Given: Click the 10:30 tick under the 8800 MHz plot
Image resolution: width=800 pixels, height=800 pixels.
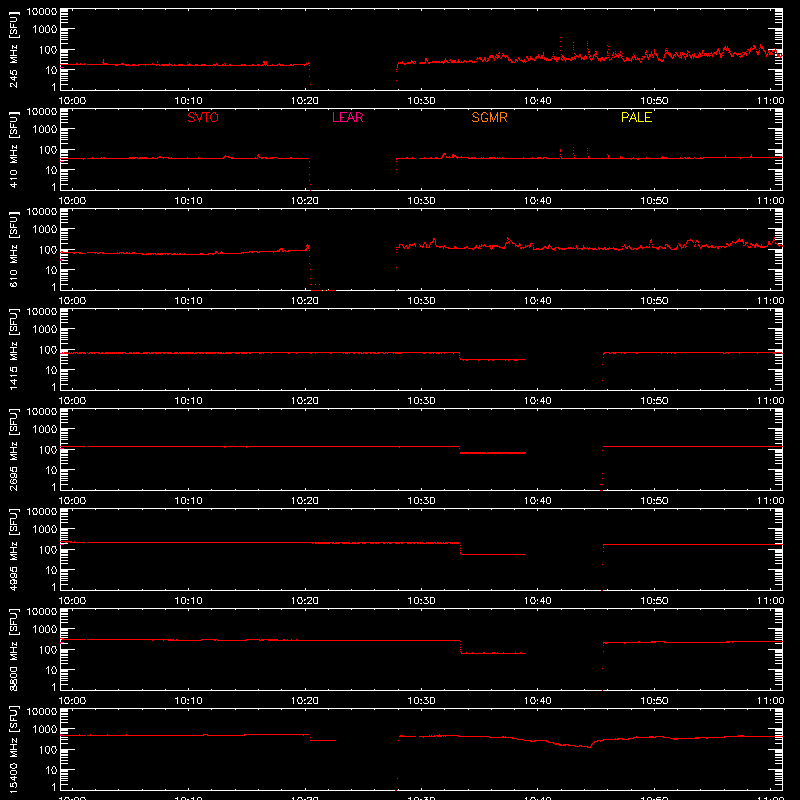Looking at the screenshot, I should (421, 701).
